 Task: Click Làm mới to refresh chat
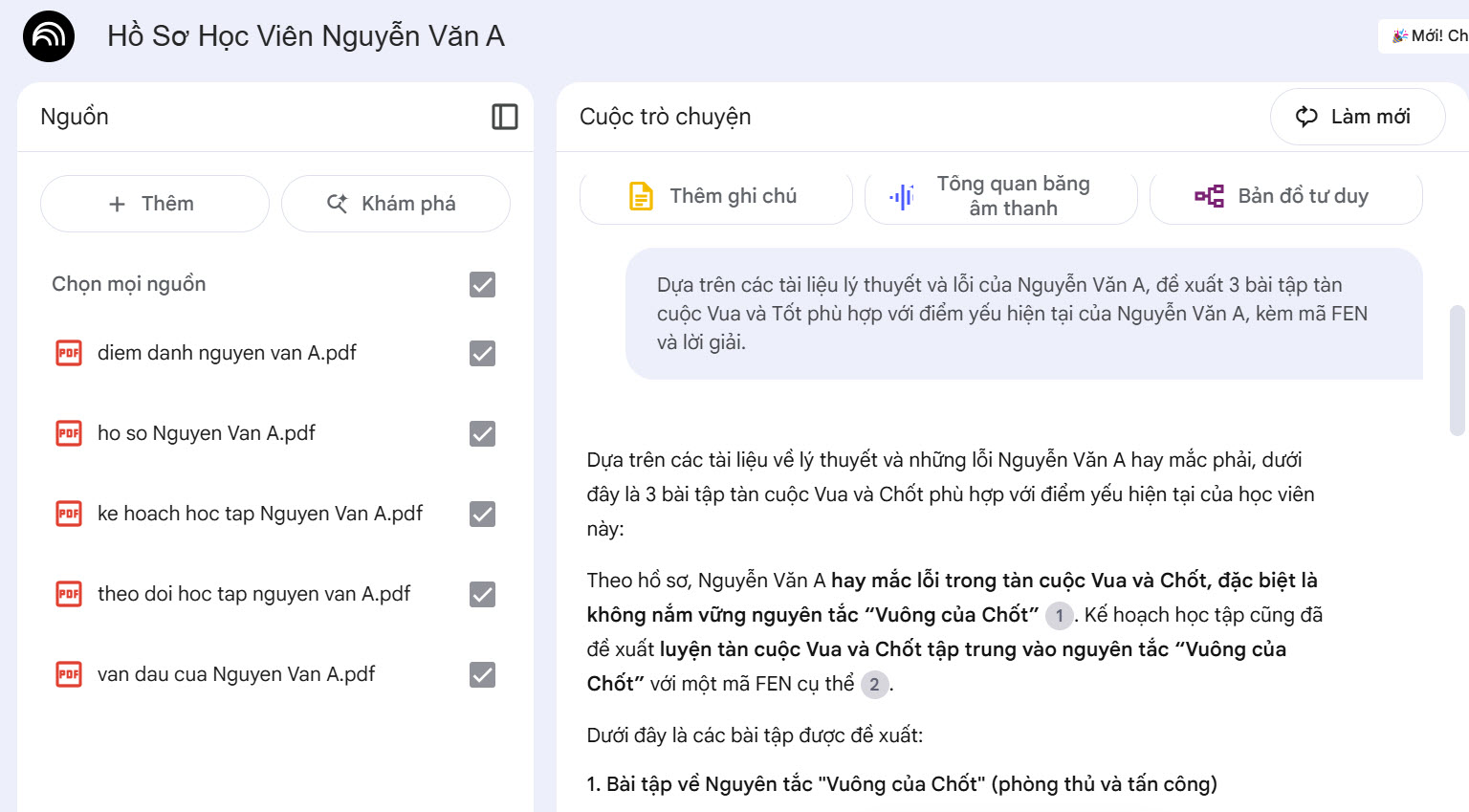(1356, 117)
